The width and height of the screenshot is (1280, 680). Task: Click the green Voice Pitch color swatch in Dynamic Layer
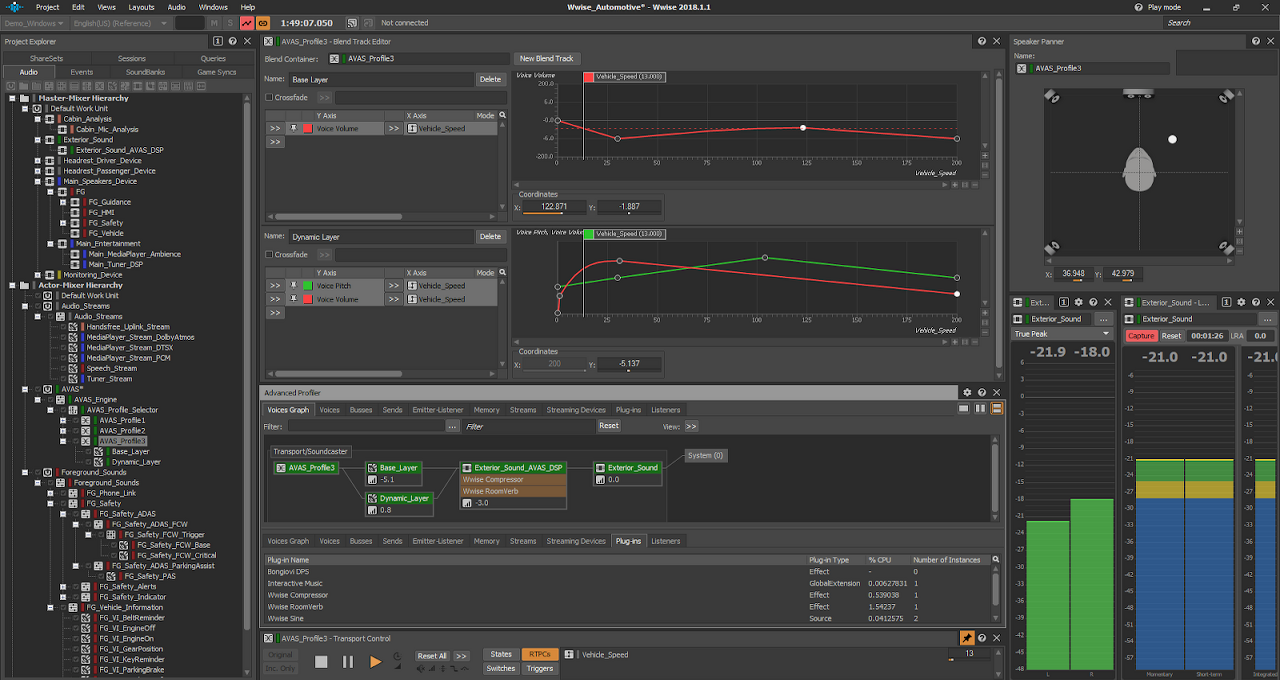308,285
